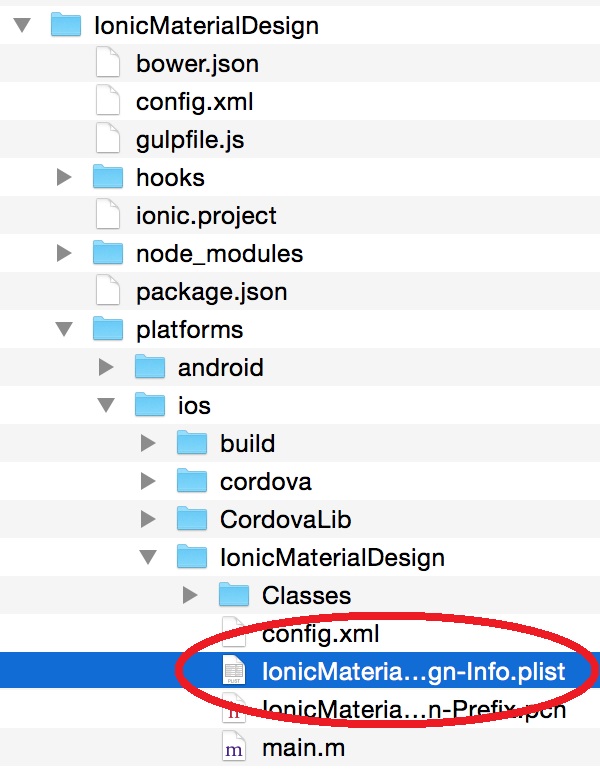The image size is (600, 772).
Task: Click the node_modules folder icon
Action: (108, 253)
